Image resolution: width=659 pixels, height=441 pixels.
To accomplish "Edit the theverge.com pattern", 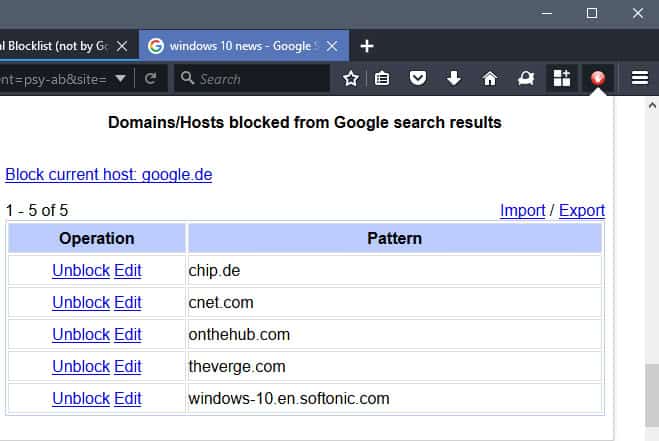I will point(128,367).
